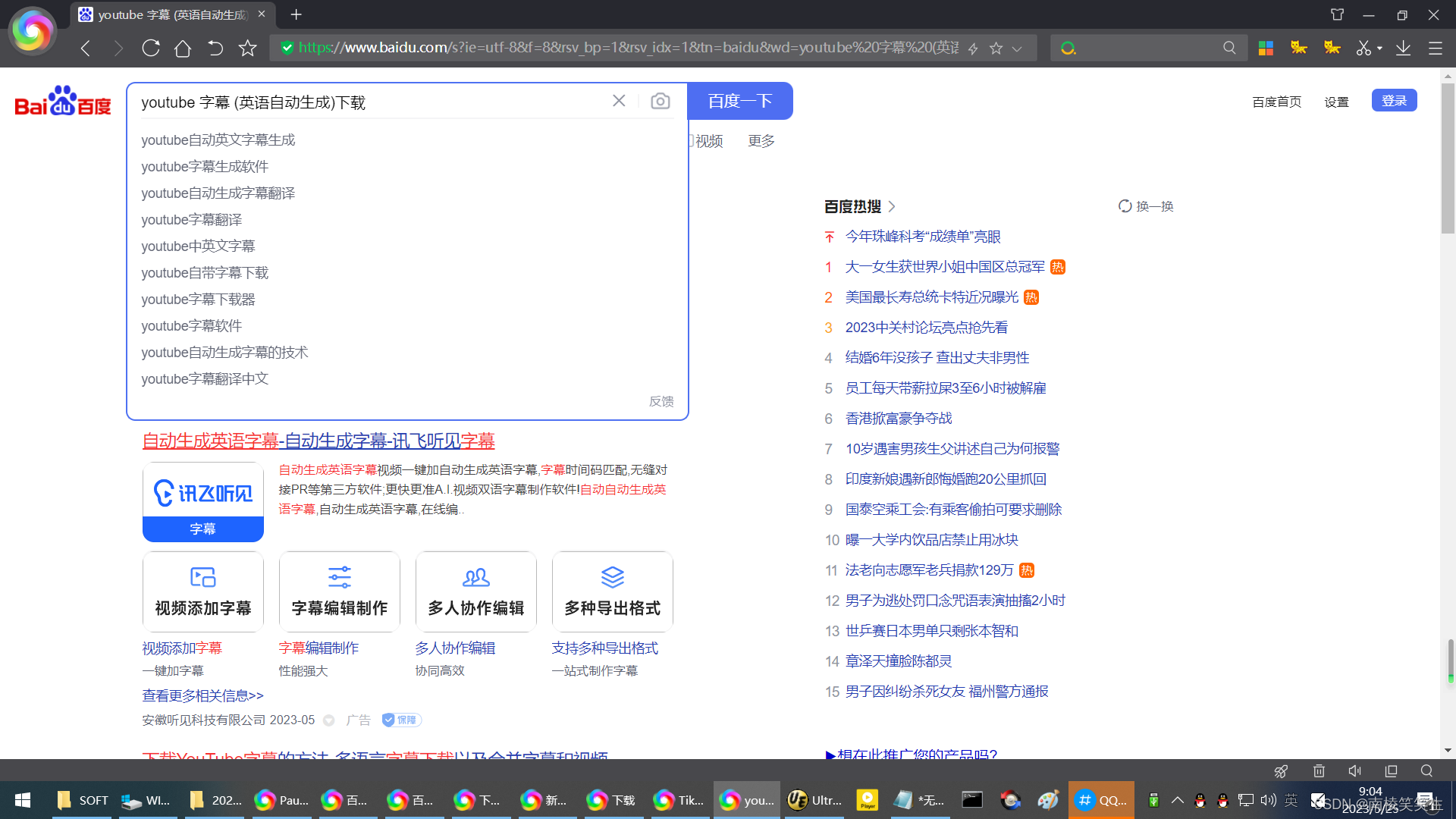Refresh hot searches with 换一换
Screen dimensions: 1456x819
[x=1146, y=206]
